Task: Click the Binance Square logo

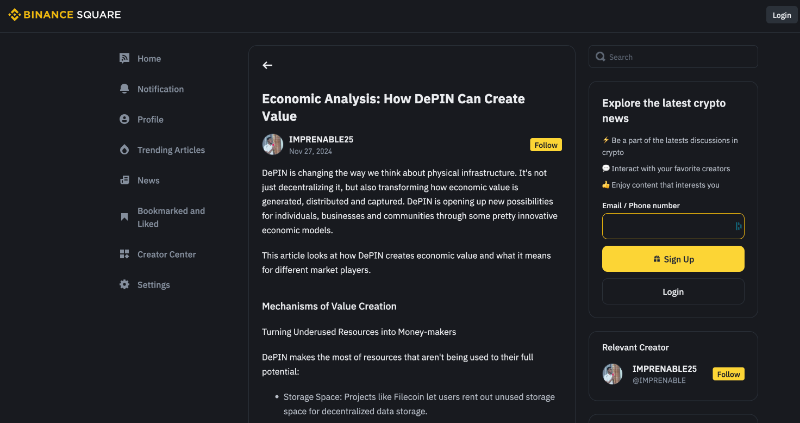Action: click(65, 15)
